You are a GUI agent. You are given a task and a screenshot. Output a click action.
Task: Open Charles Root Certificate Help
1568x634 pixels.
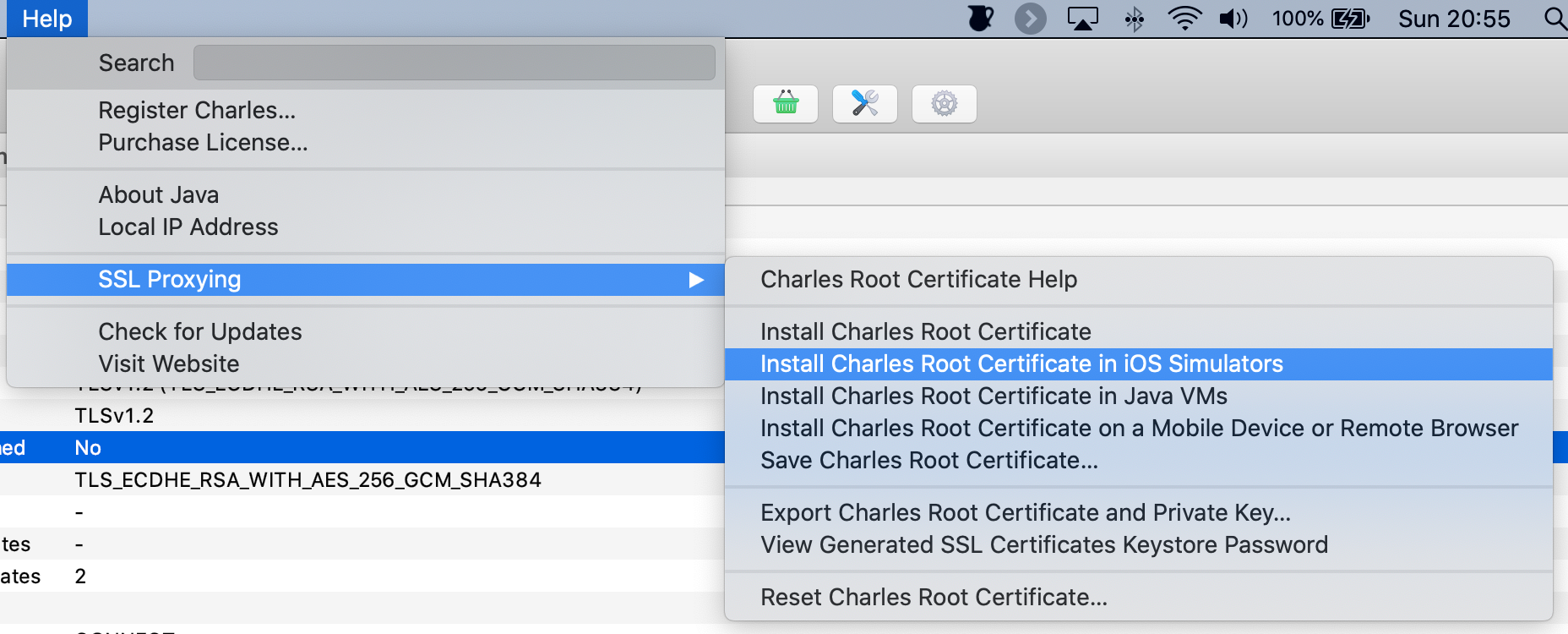coord(1139,280)
